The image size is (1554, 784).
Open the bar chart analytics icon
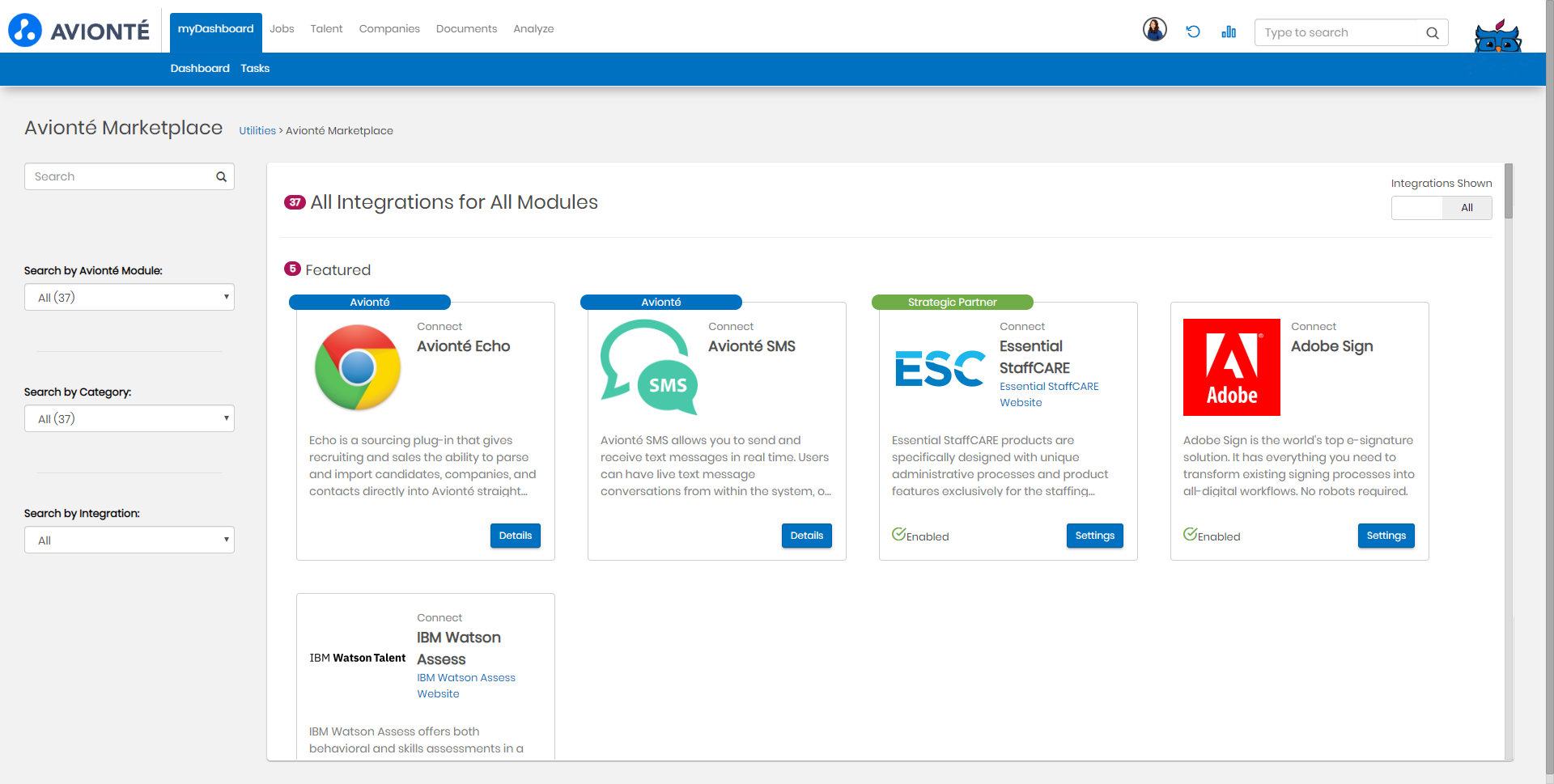click(x=1229, y=32)
